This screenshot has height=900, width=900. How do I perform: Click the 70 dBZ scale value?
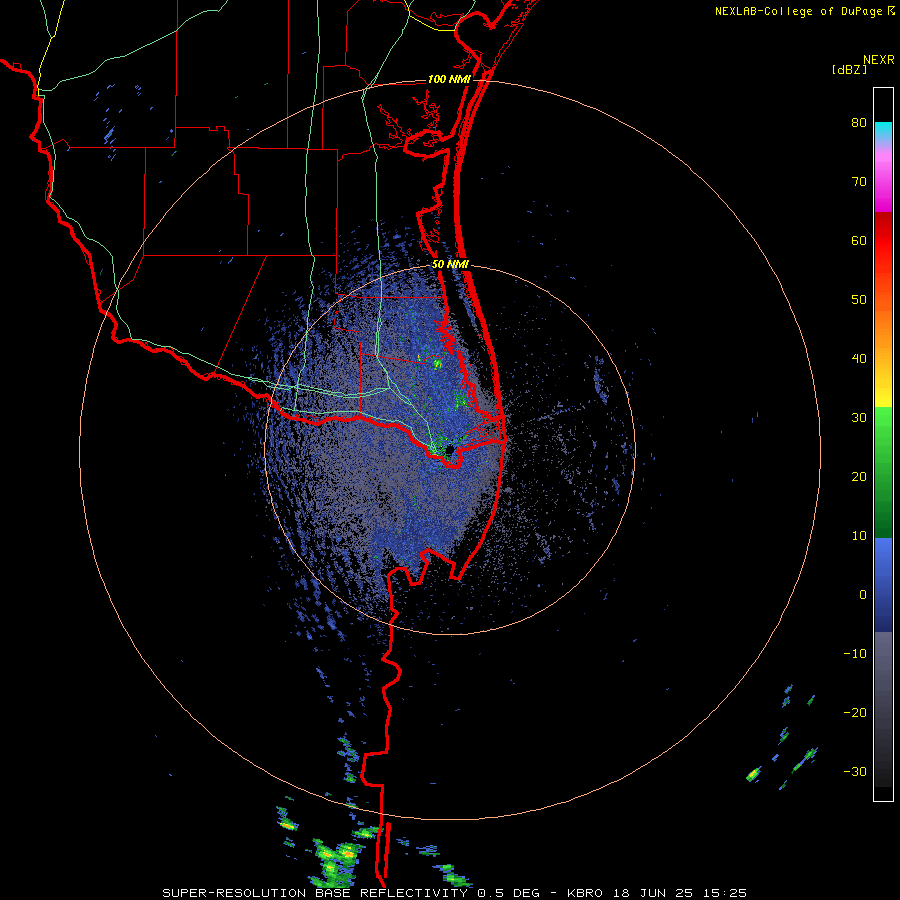click(x=859, y=182)
